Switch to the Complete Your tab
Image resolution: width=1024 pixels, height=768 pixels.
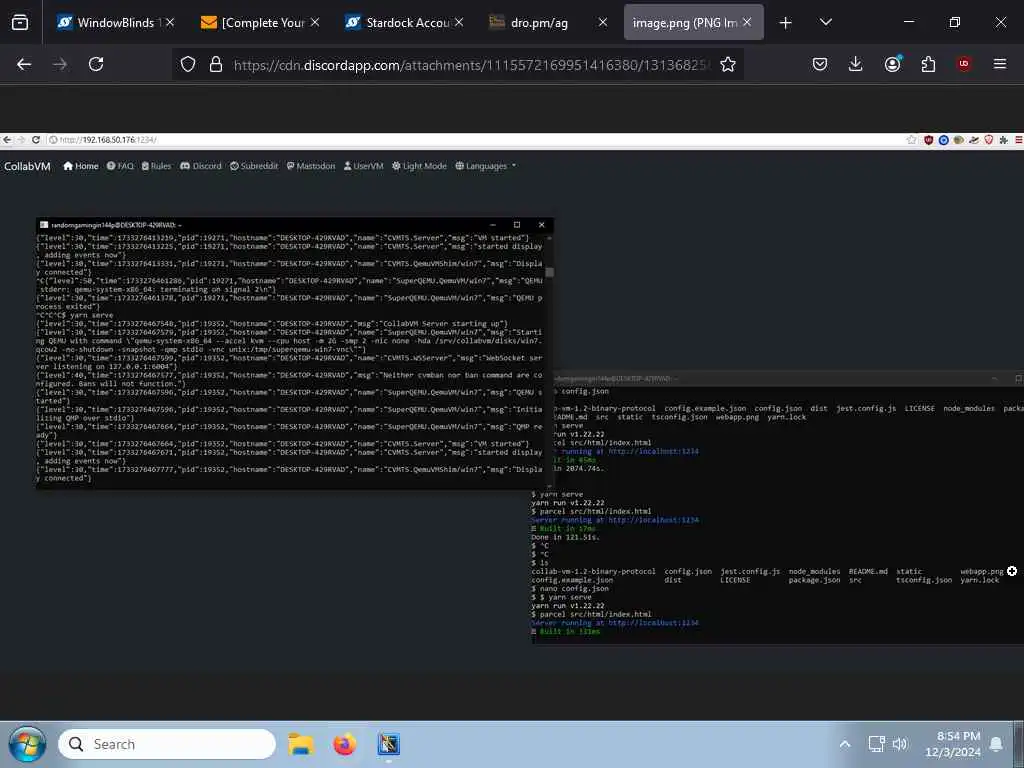[x=260, y=23]
